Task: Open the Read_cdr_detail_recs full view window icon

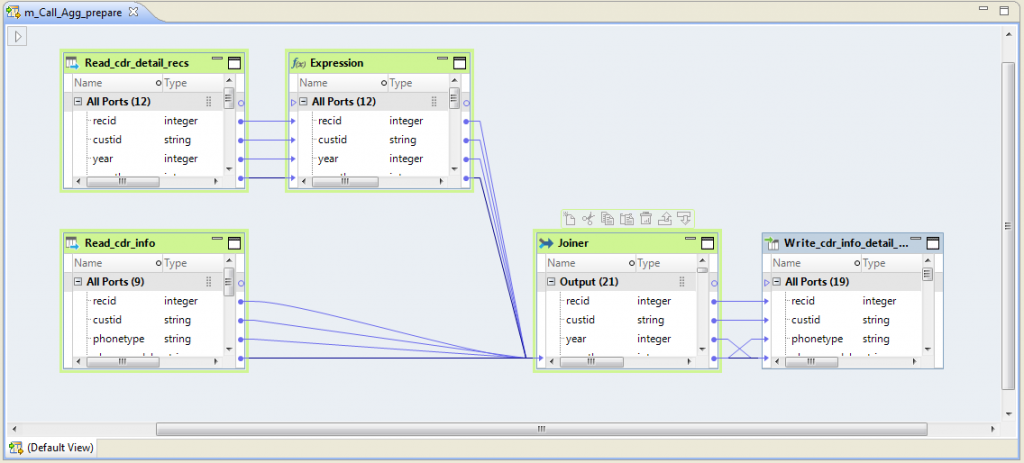Action: pyautogui.click(x=234, y=63)
